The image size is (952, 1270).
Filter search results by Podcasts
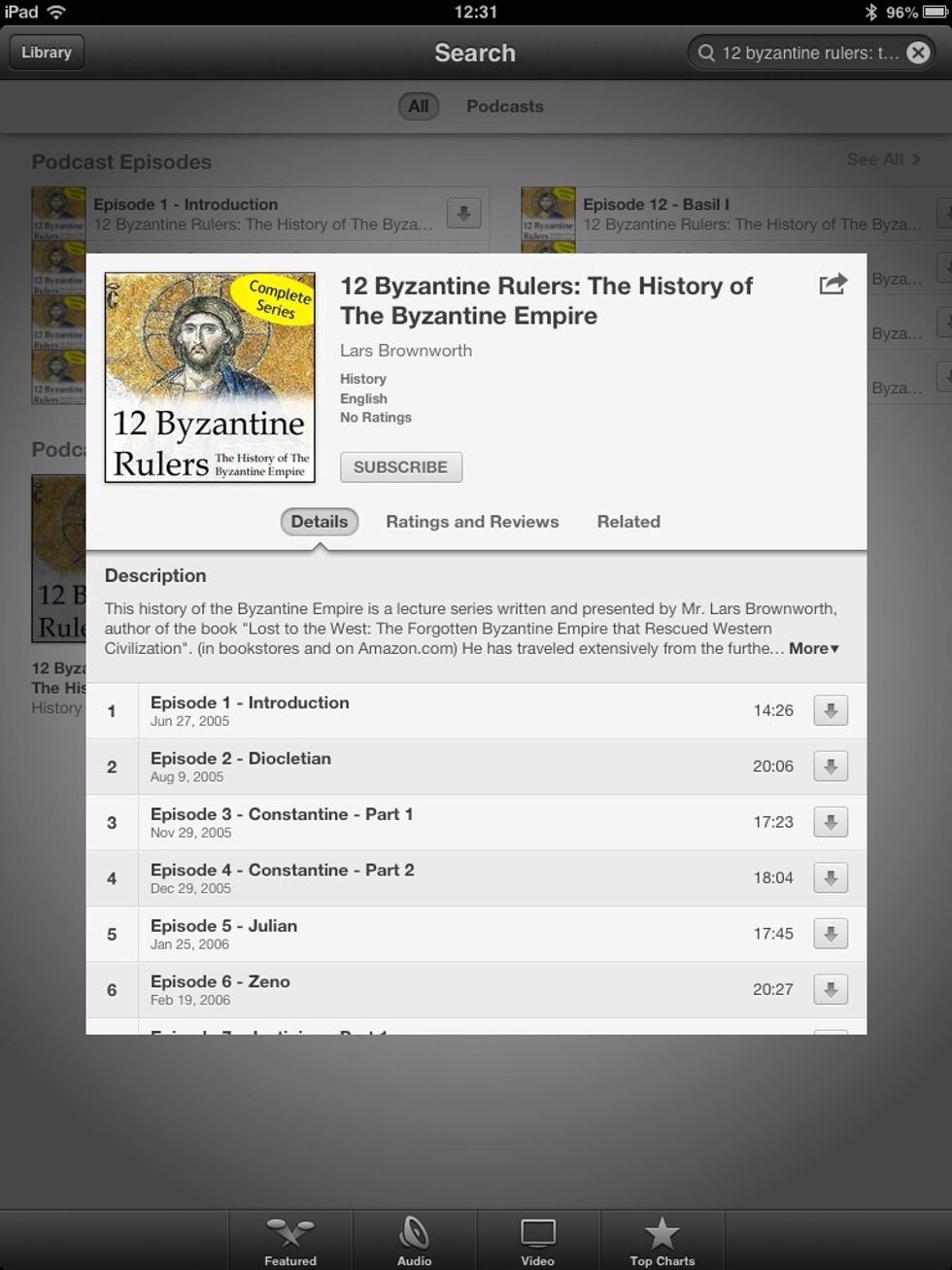pyautogui.click(x=504, y=107)
